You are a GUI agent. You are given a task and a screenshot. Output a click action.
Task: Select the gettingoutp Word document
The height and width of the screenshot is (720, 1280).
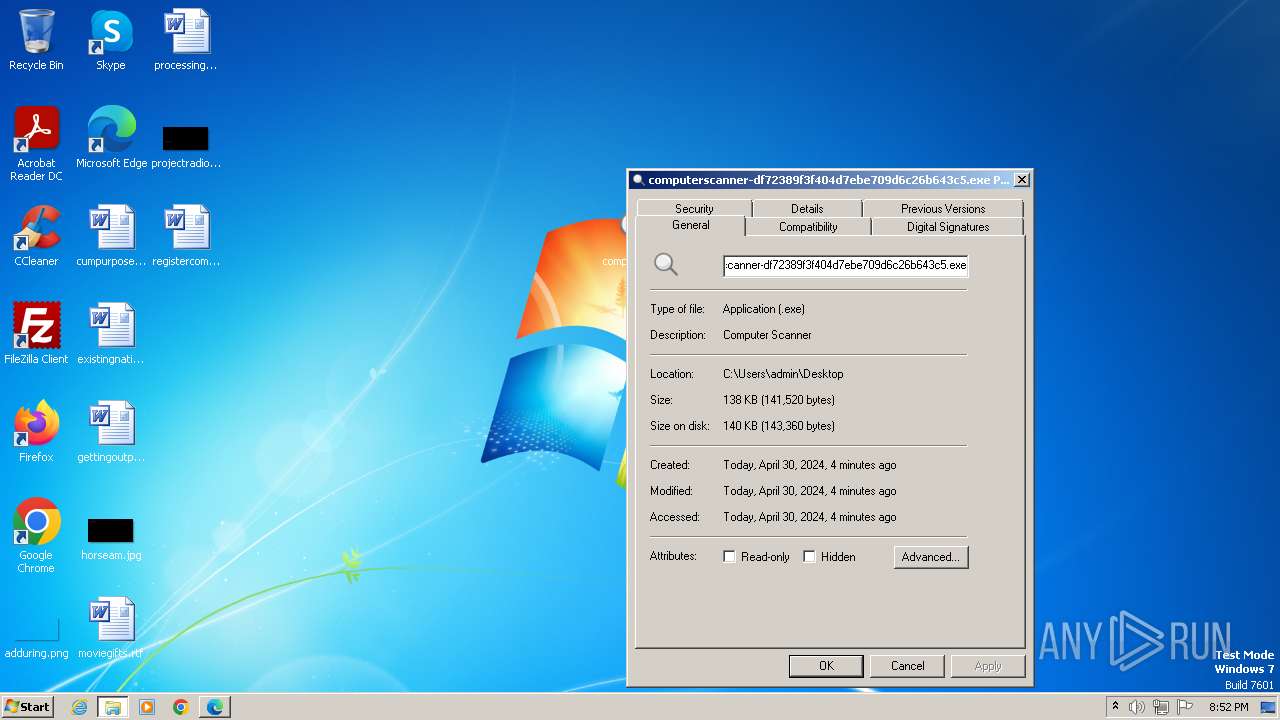[111, 432]
